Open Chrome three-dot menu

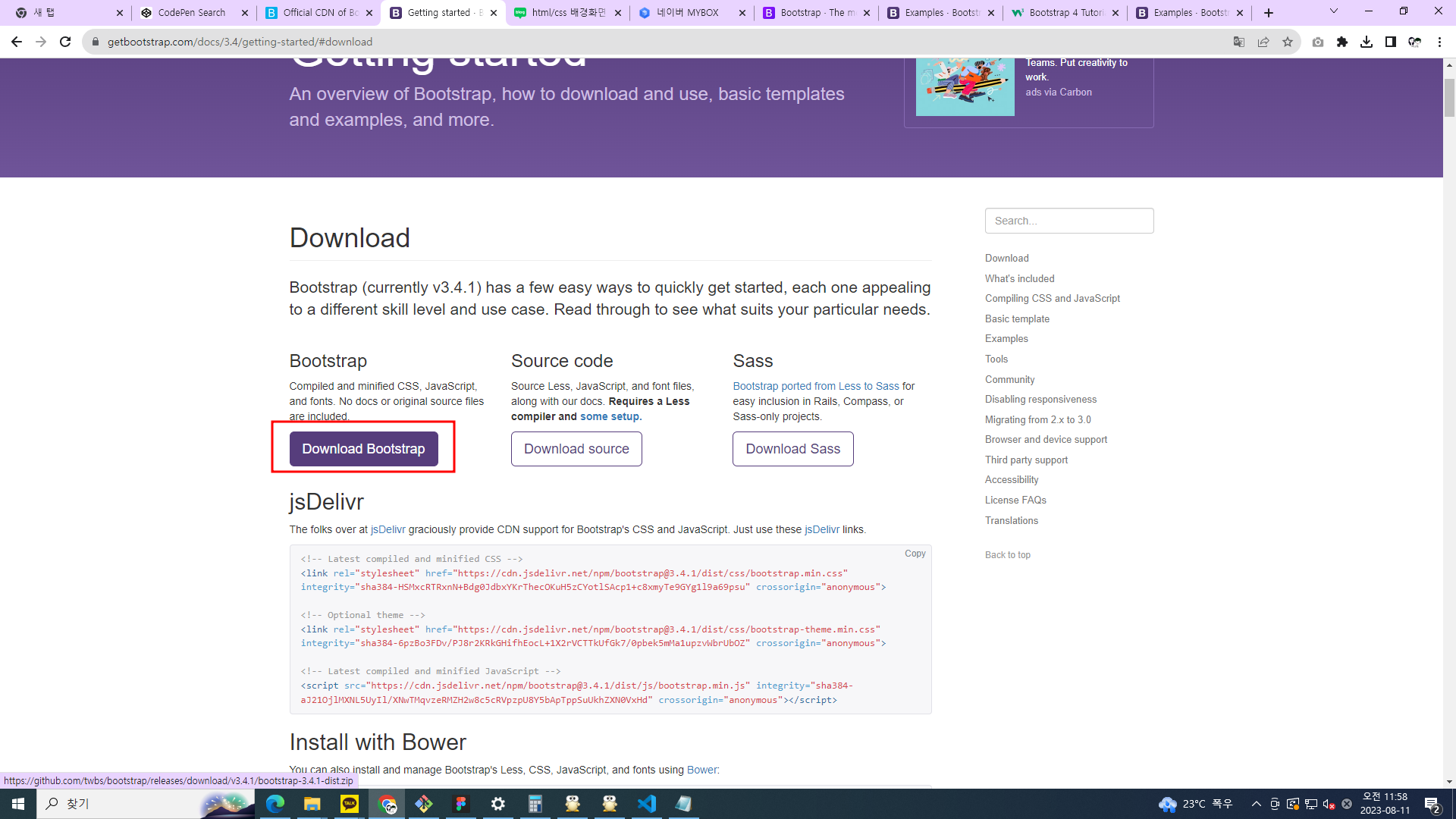(x=1439, y=42)
